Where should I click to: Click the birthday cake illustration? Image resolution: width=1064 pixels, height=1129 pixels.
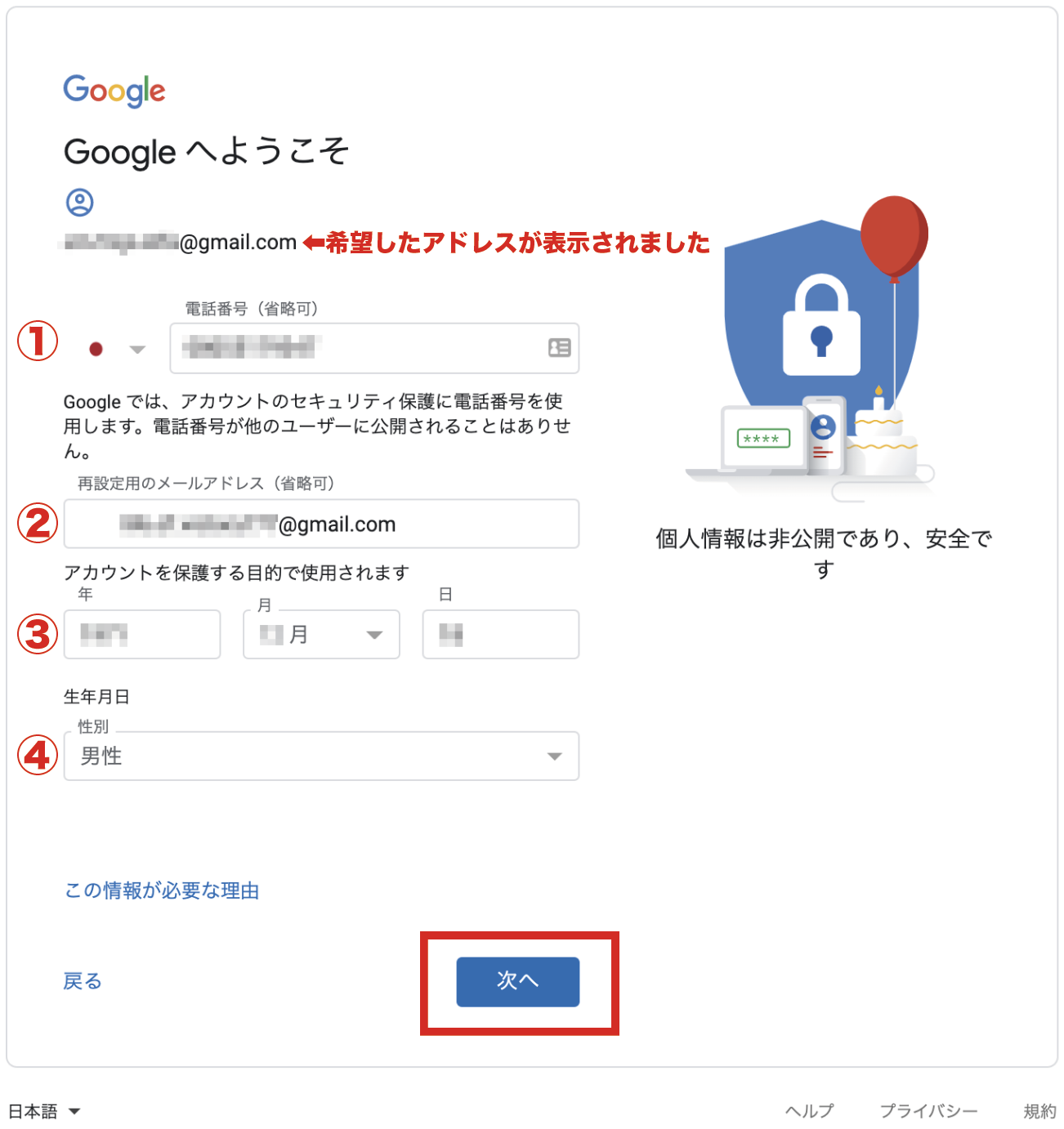coord(882,437)
